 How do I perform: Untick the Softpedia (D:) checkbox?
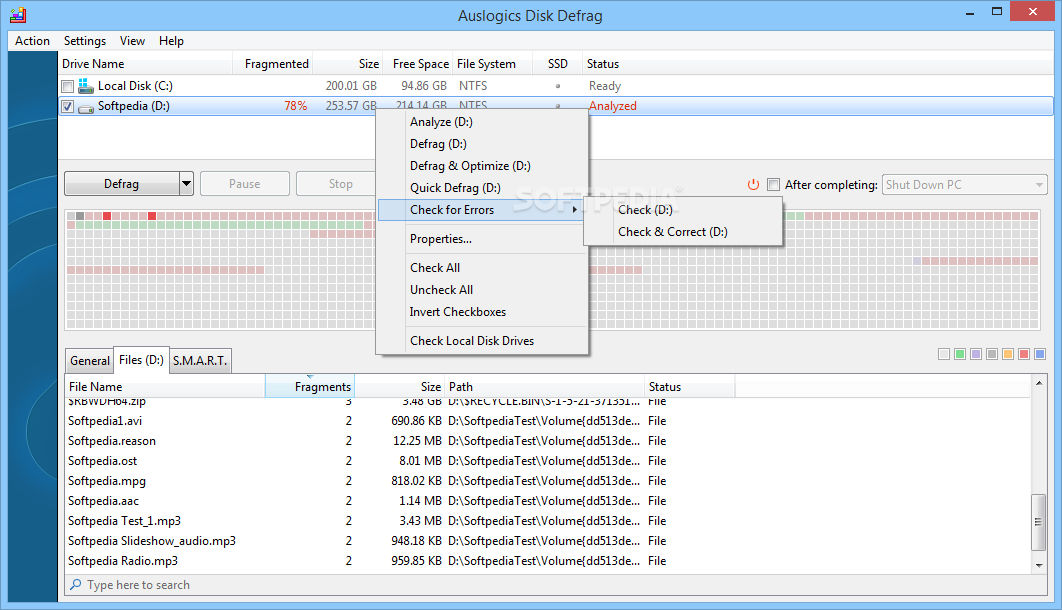[67, 106]
